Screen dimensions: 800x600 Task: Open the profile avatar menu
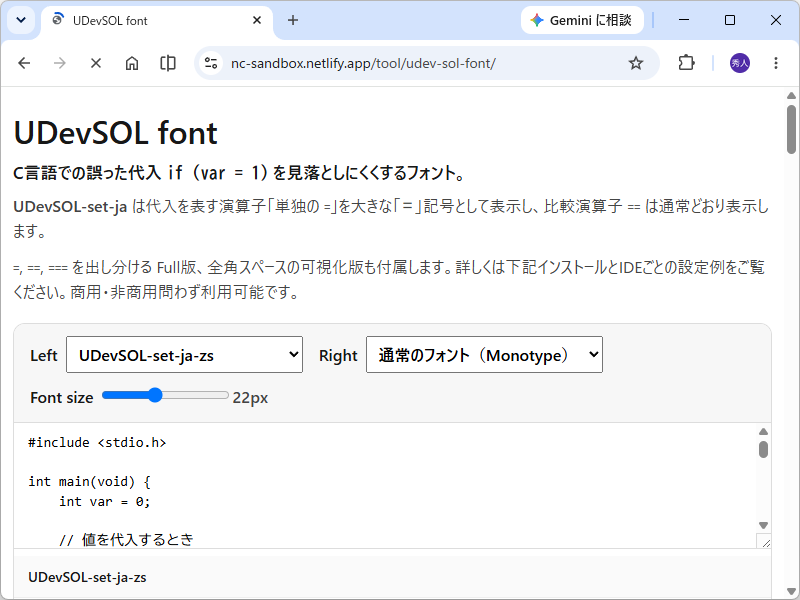740,63
